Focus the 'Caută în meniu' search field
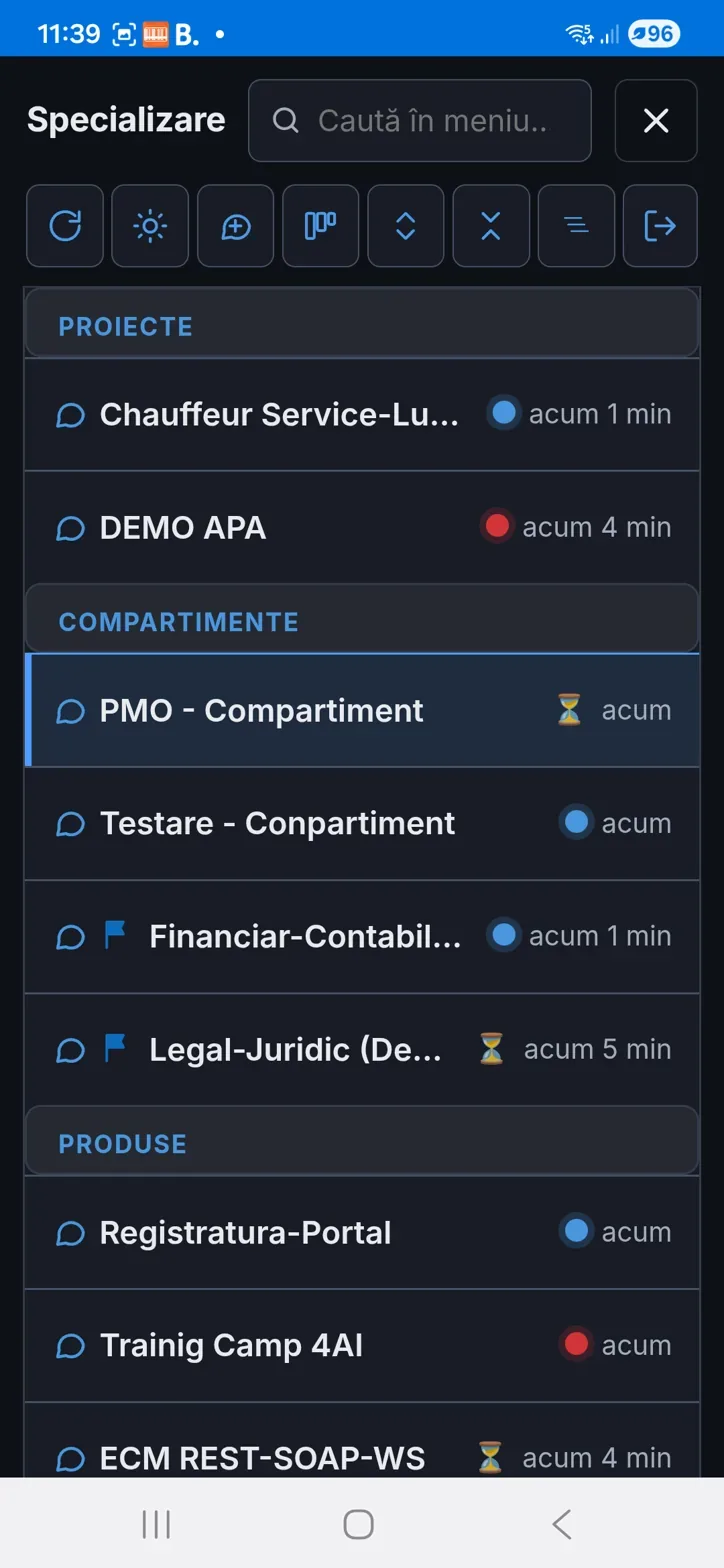724x1568 pixels. [420, 121]
